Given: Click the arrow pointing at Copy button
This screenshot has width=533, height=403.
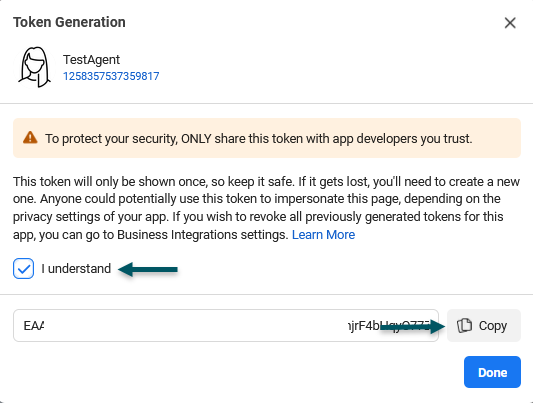Looking at the screenshot, I should pos(412,327).
